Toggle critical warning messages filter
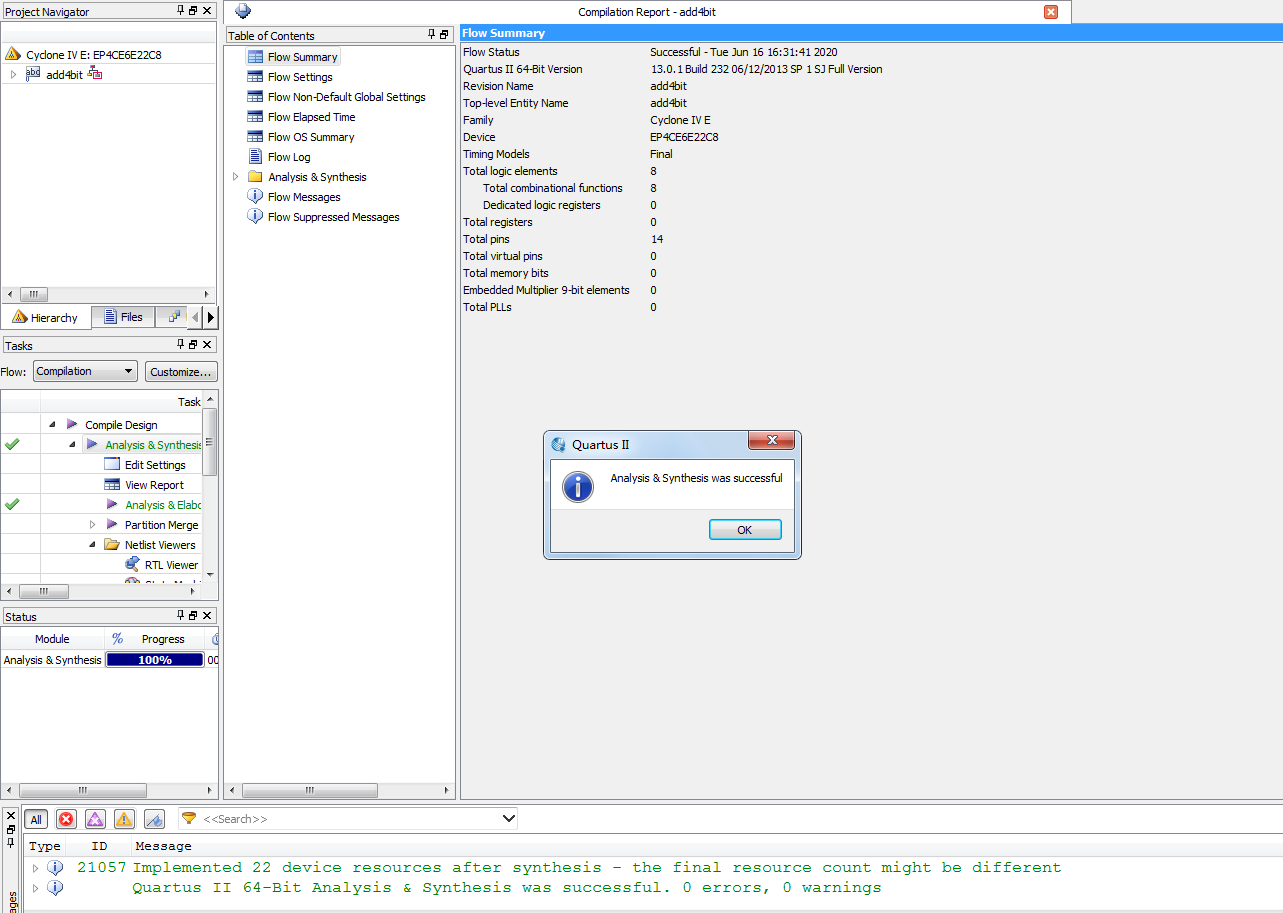This screenshot has width=1283, height=913. (x=95, y=819)
